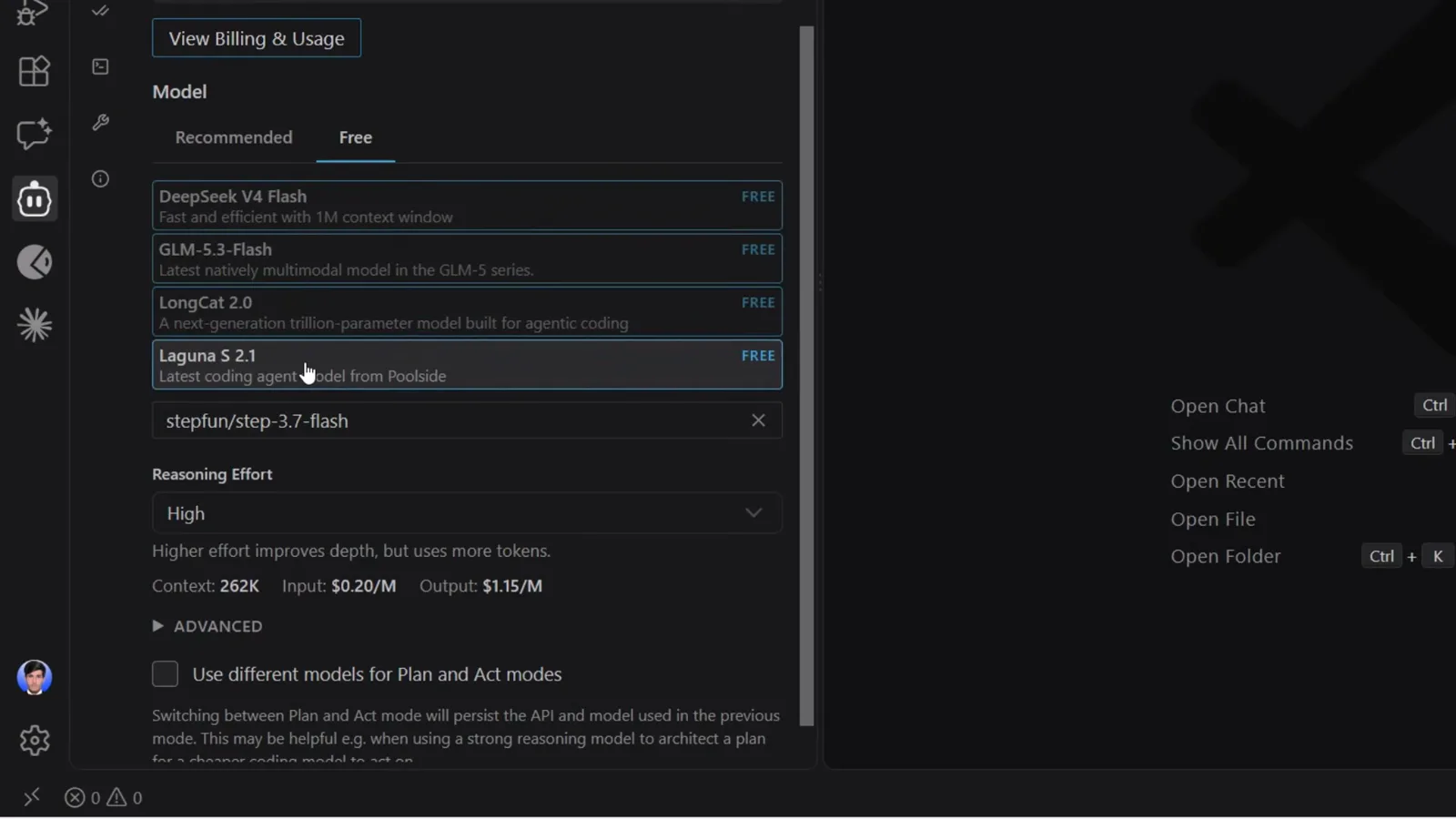
Task: Open the Extensions view in activity bar
Action: (34, 71)
